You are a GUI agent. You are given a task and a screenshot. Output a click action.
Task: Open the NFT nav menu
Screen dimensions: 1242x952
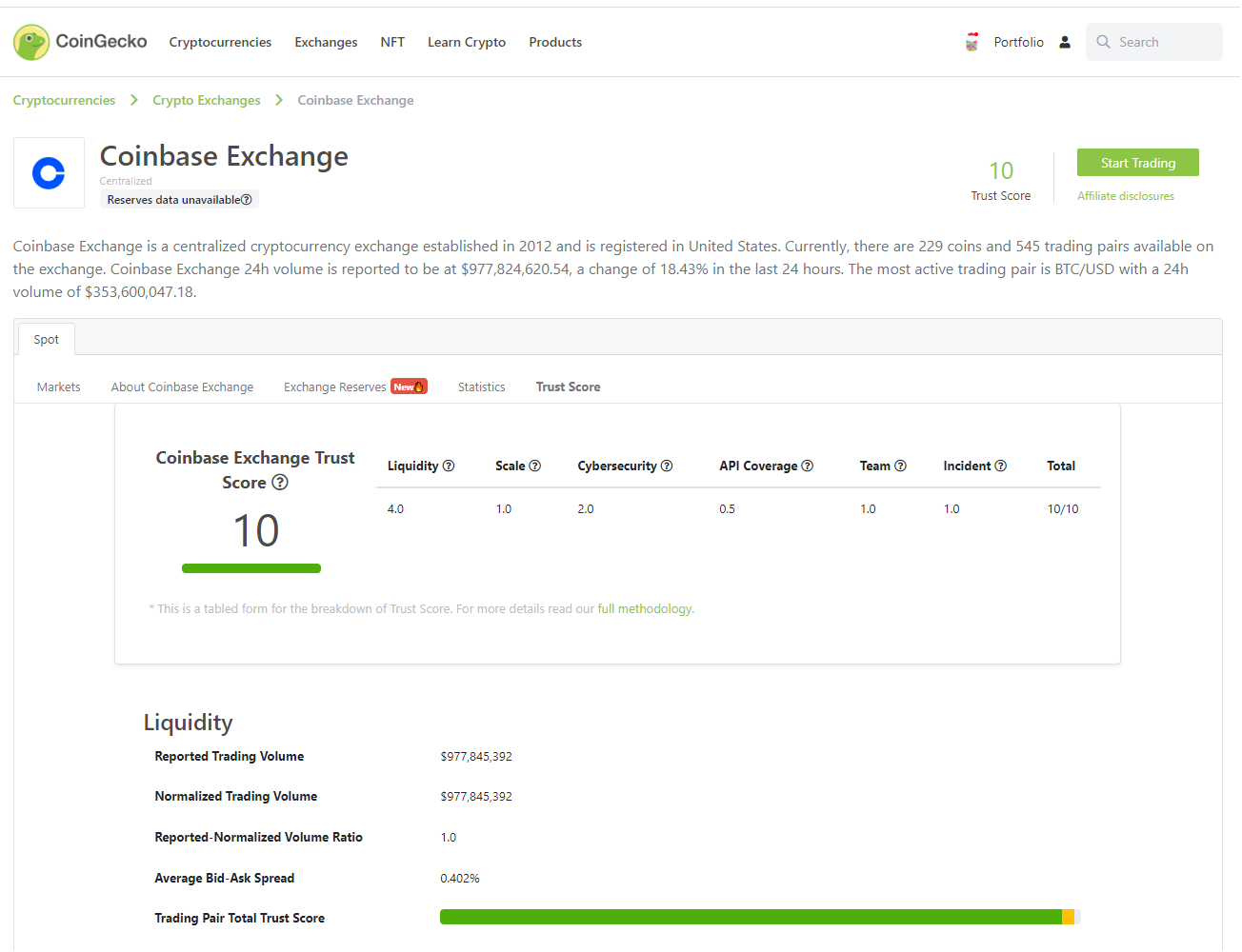coord(392,42)
